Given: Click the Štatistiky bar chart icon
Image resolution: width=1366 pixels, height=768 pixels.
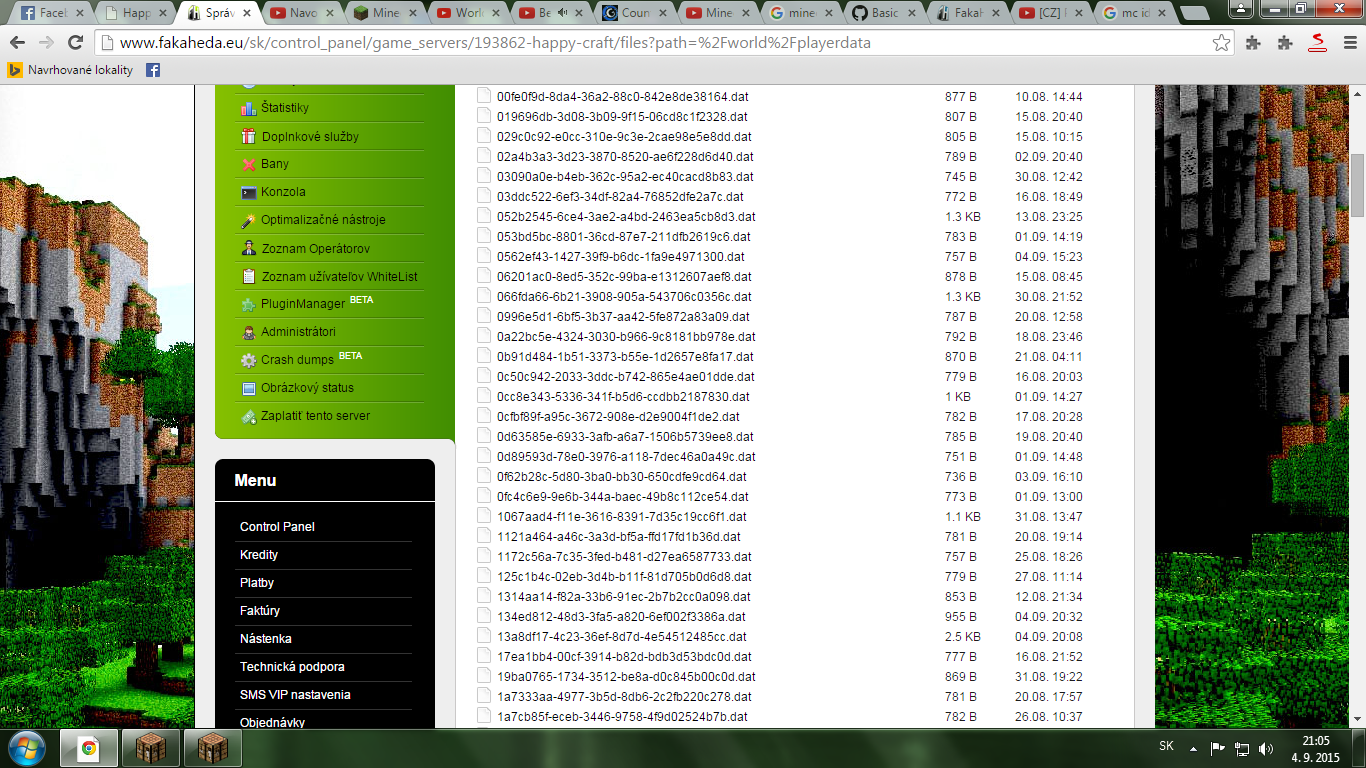Looking at the screenshot, I should click(x=249, y=108).
